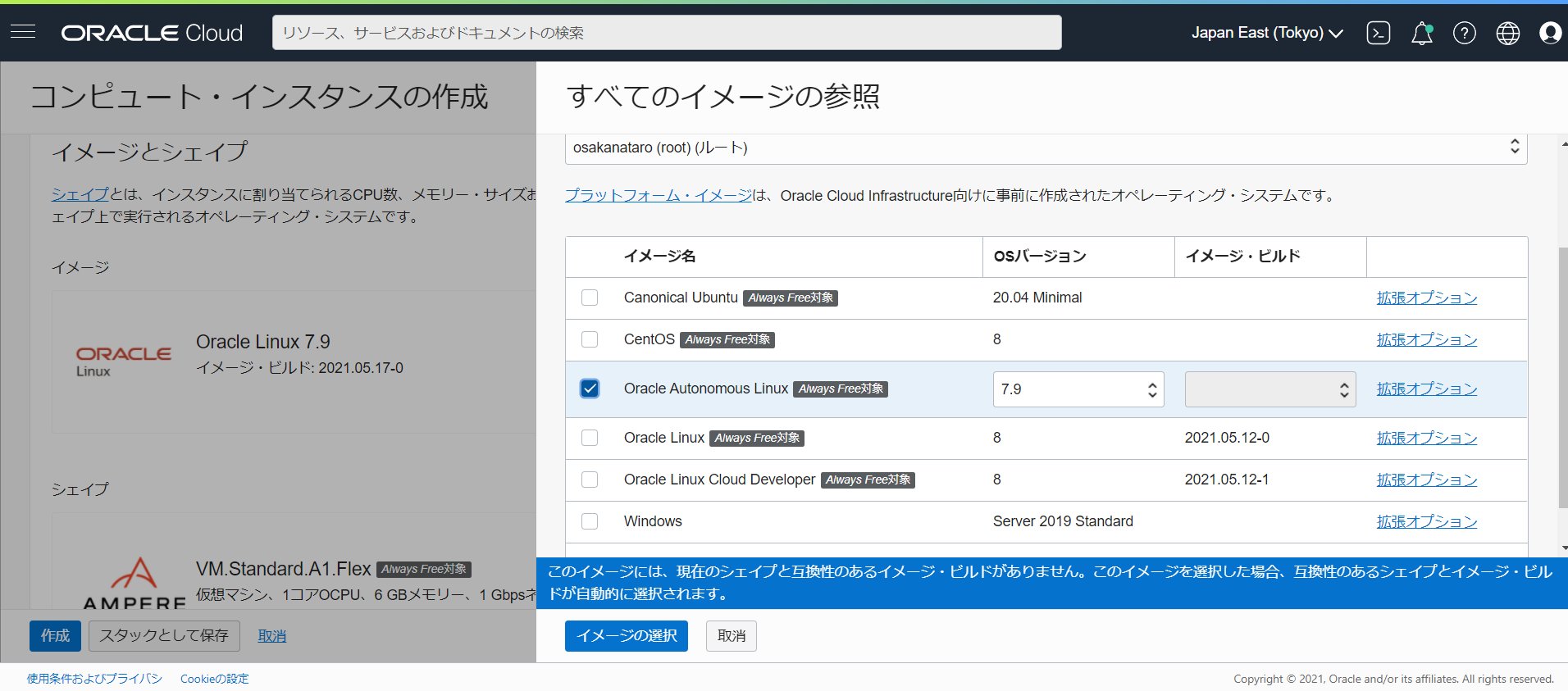Click the Oracle Linux image logo
The height and width of the screenshot is (691, 1568).
pos(124,361)
